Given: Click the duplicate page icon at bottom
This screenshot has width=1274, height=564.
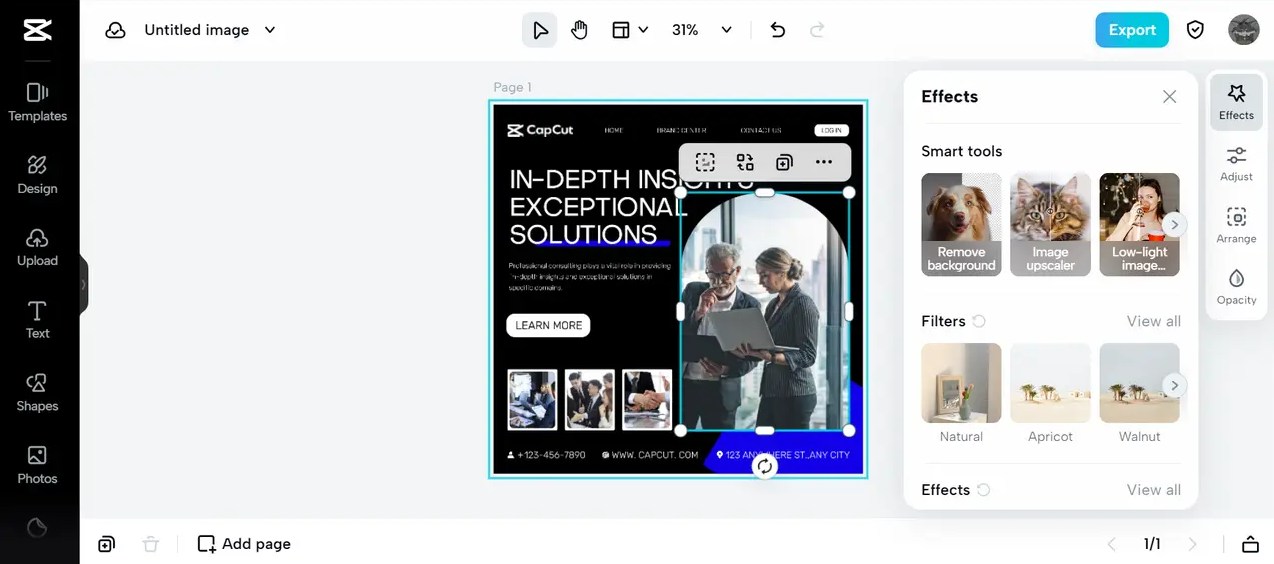Looking at the screenshot, I should tap(106, 544).
